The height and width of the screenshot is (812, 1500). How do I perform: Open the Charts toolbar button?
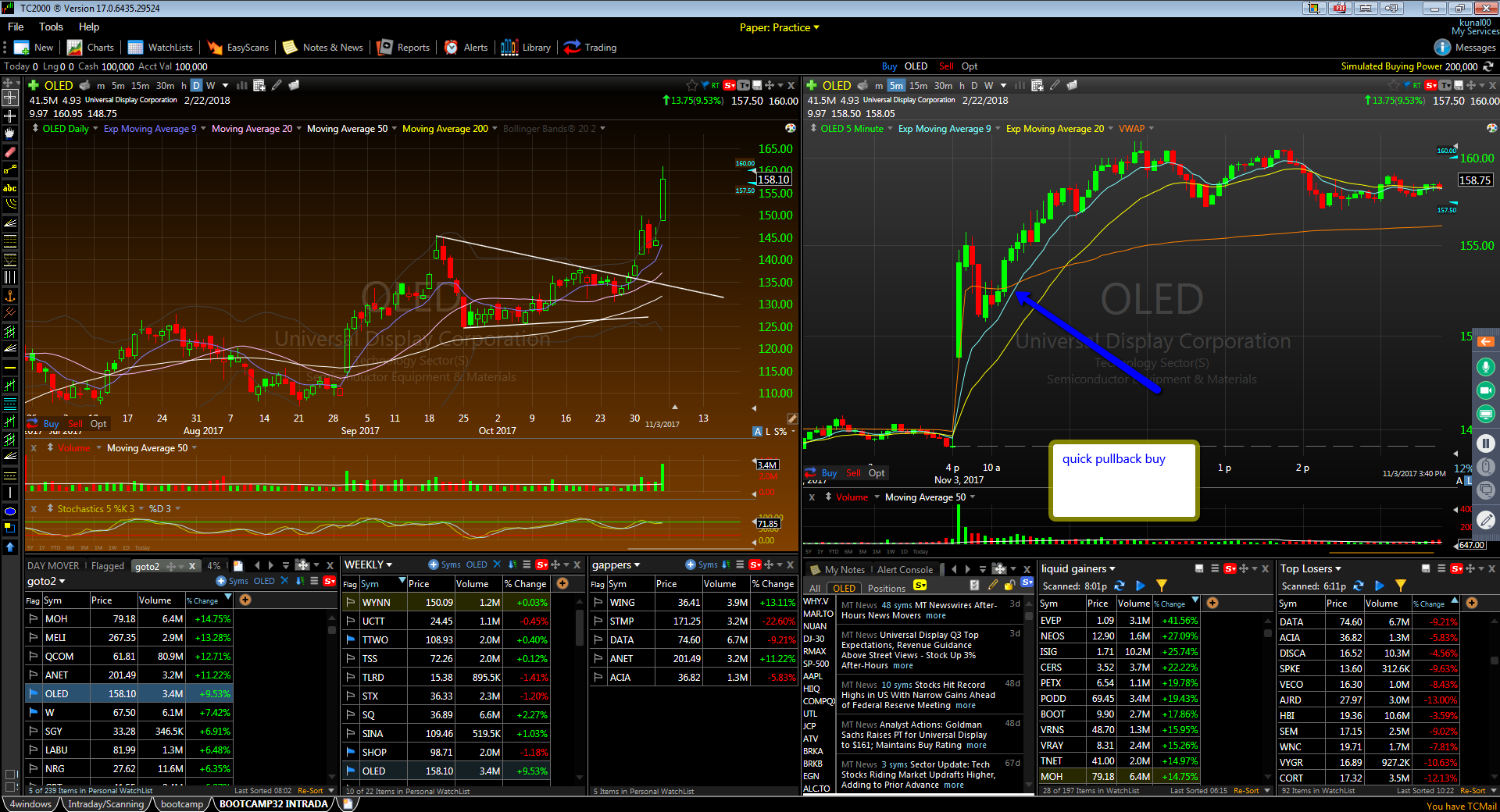tap(91, 48)
